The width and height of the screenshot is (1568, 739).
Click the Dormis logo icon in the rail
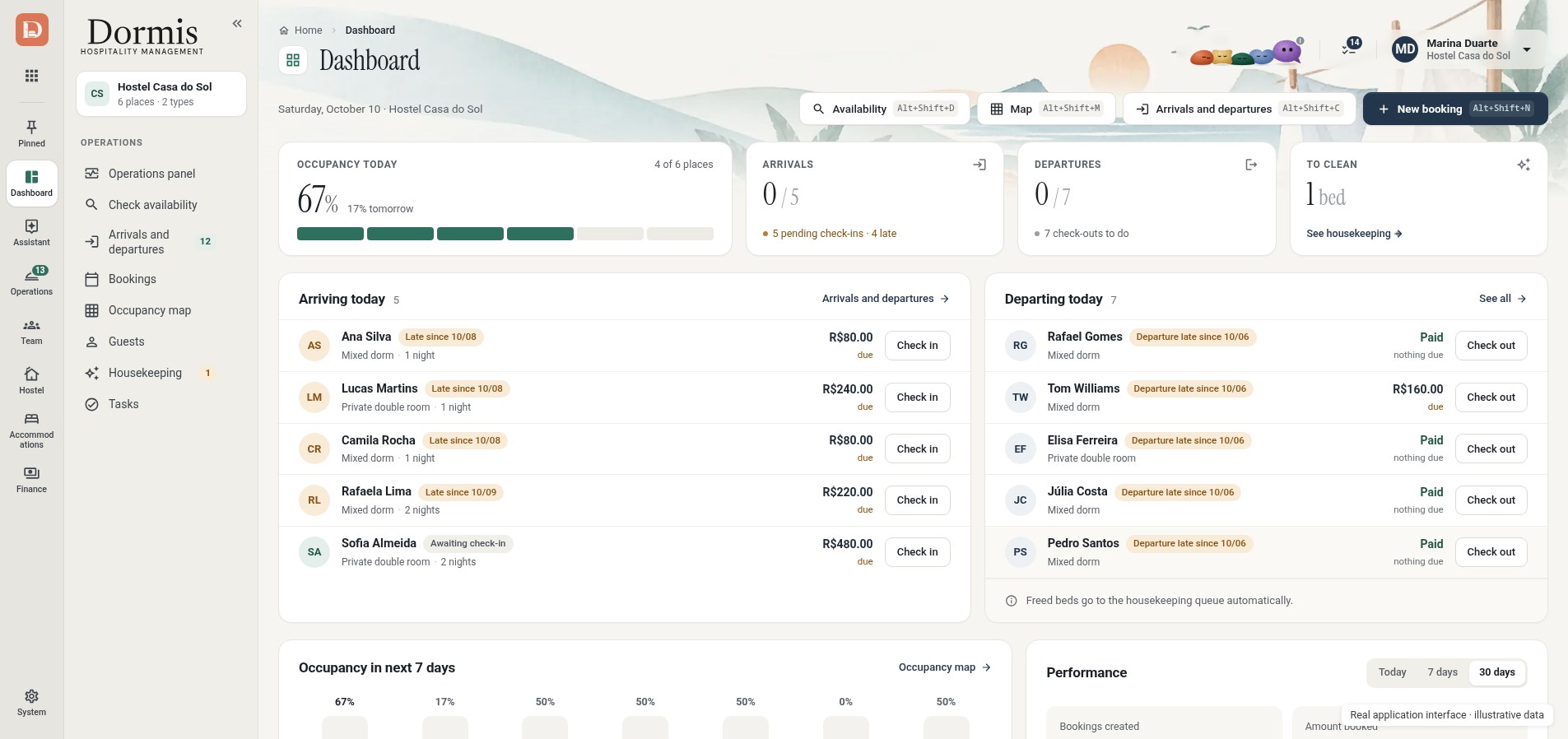pyautogui.click(x=32, y=30)
